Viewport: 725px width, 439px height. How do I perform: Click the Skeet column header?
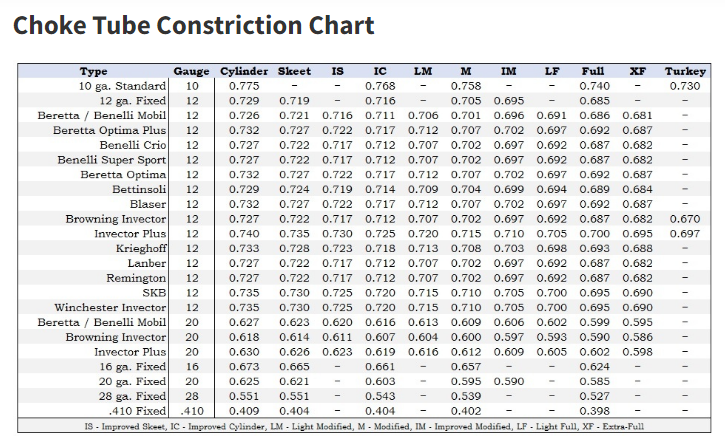pyautogui.click(x=294, y=72)
